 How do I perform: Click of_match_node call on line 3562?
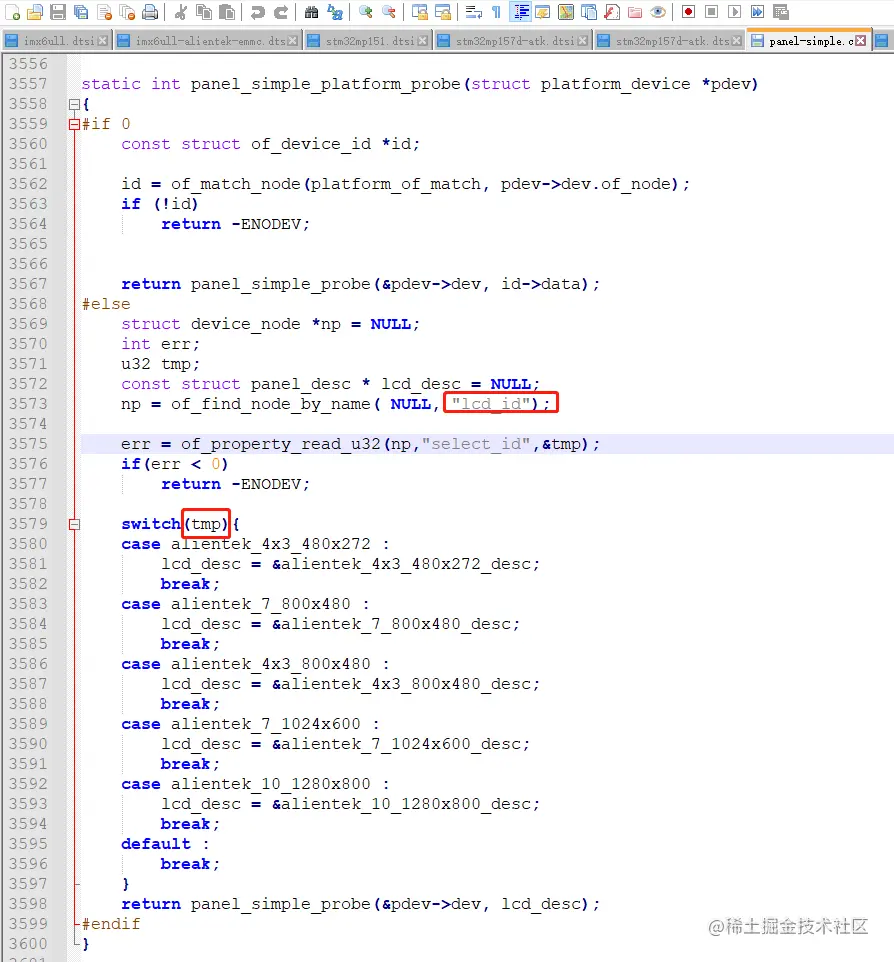coord(236,184)
